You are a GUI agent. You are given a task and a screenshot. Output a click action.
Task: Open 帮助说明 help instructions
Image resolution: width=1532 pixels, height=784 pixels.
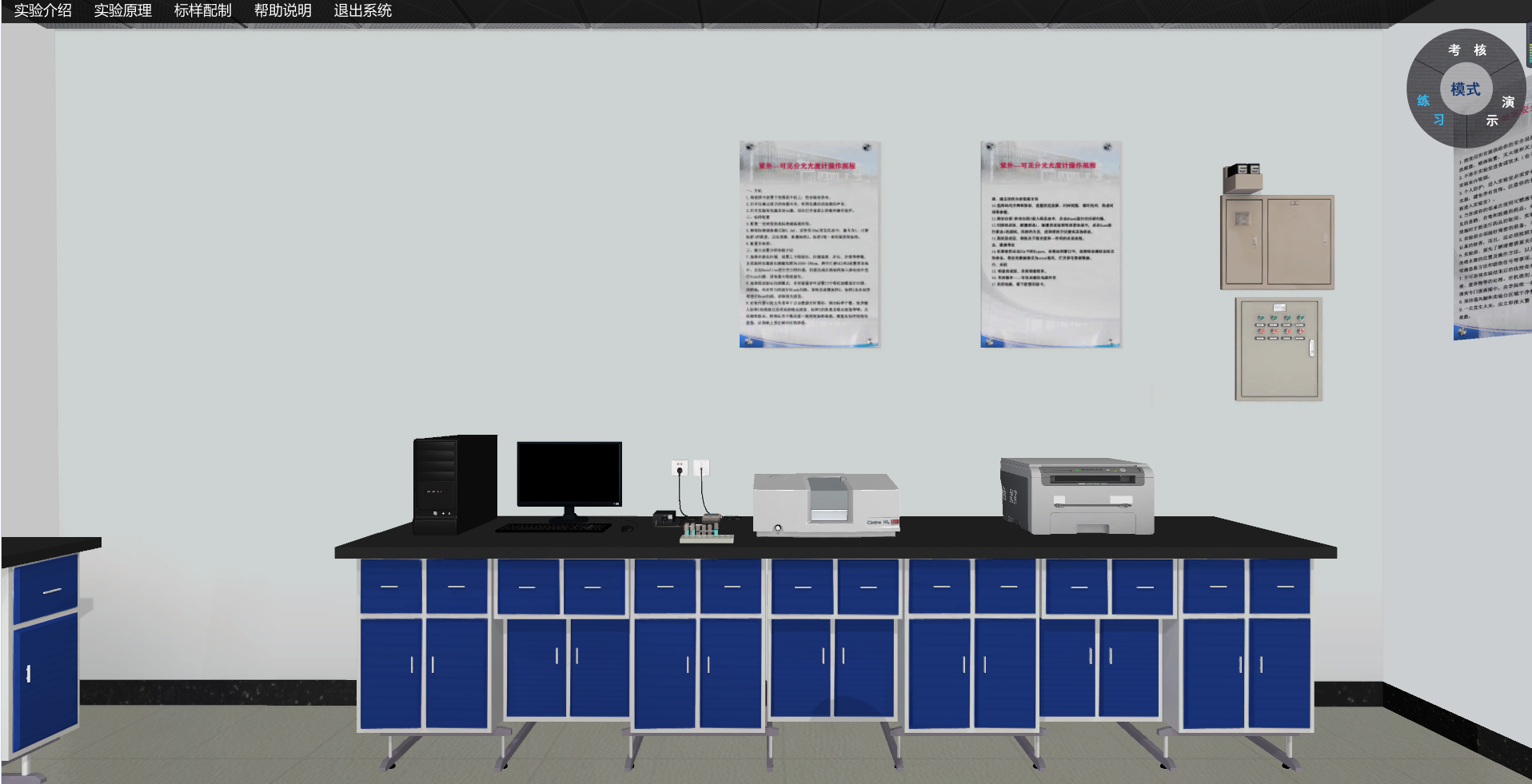point(283,10)
